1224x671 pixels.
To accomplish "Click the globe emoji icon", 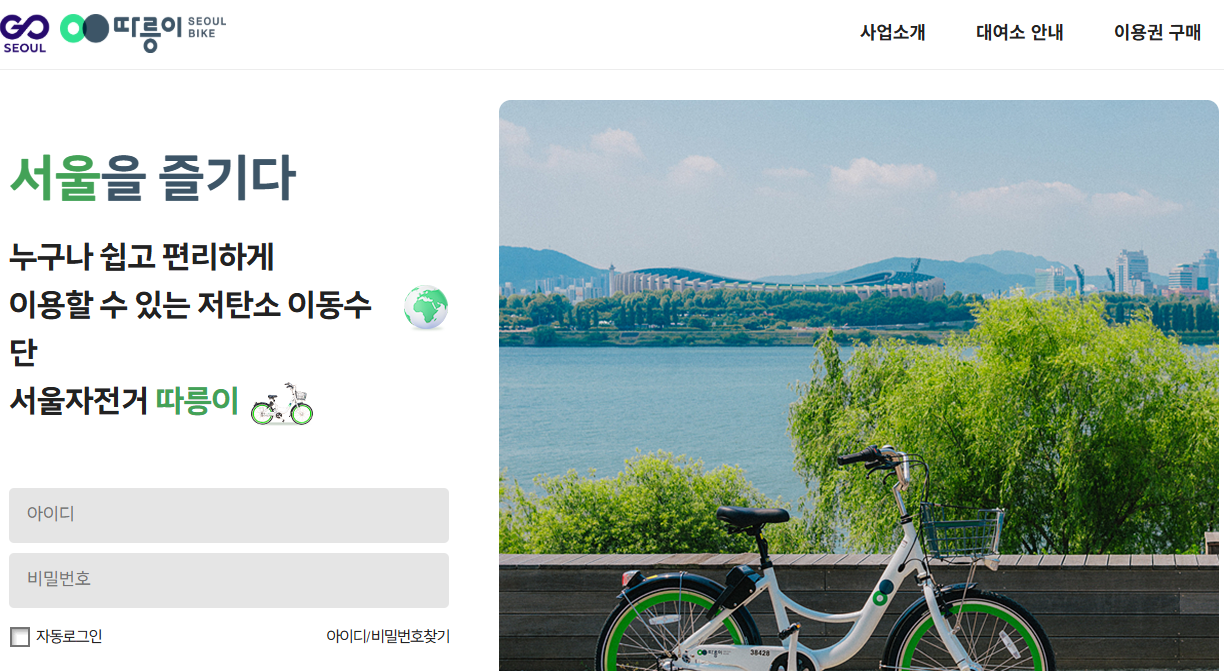I will click(426, 307).
